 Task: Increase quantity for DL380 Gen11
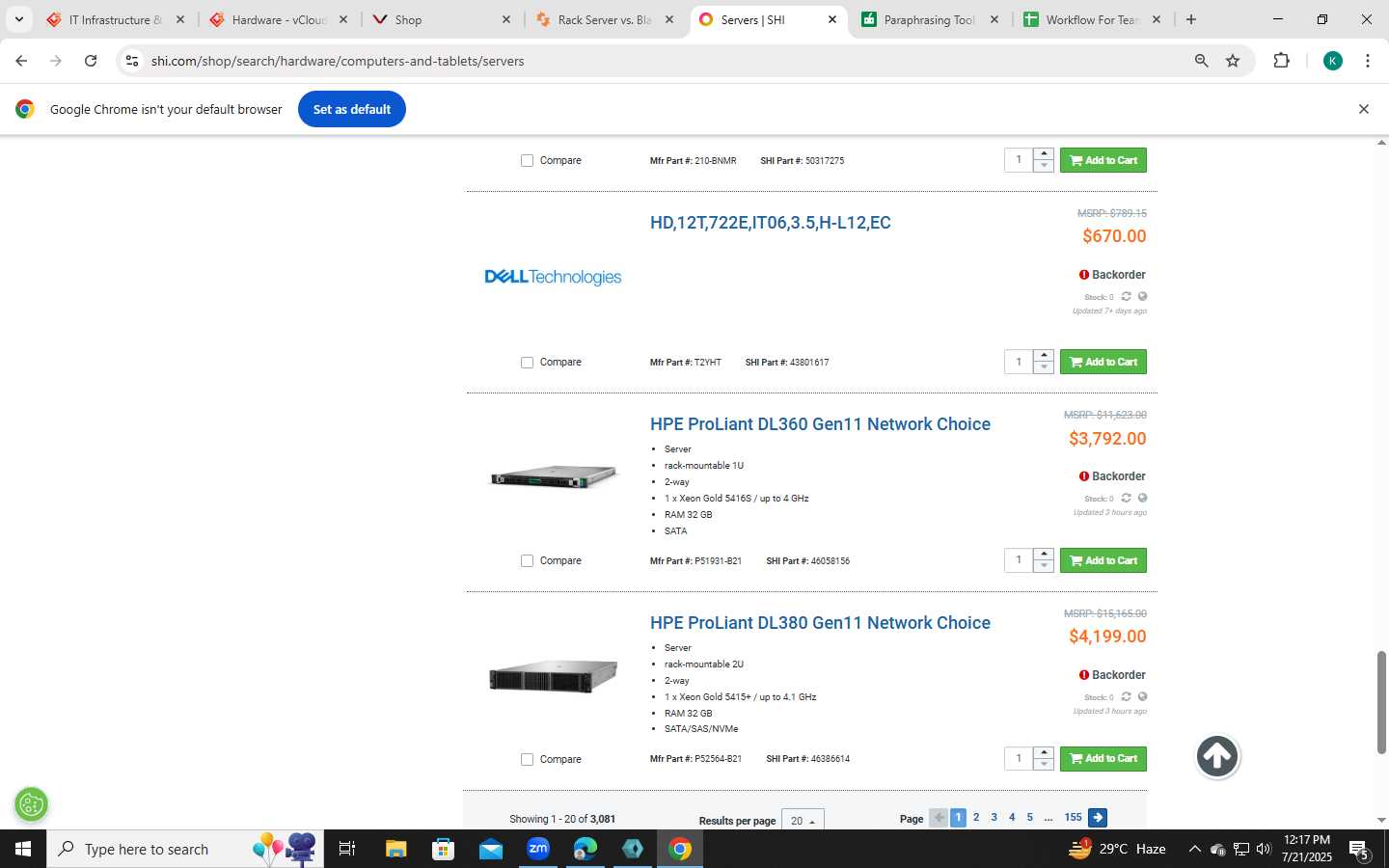pos(1044,753)
